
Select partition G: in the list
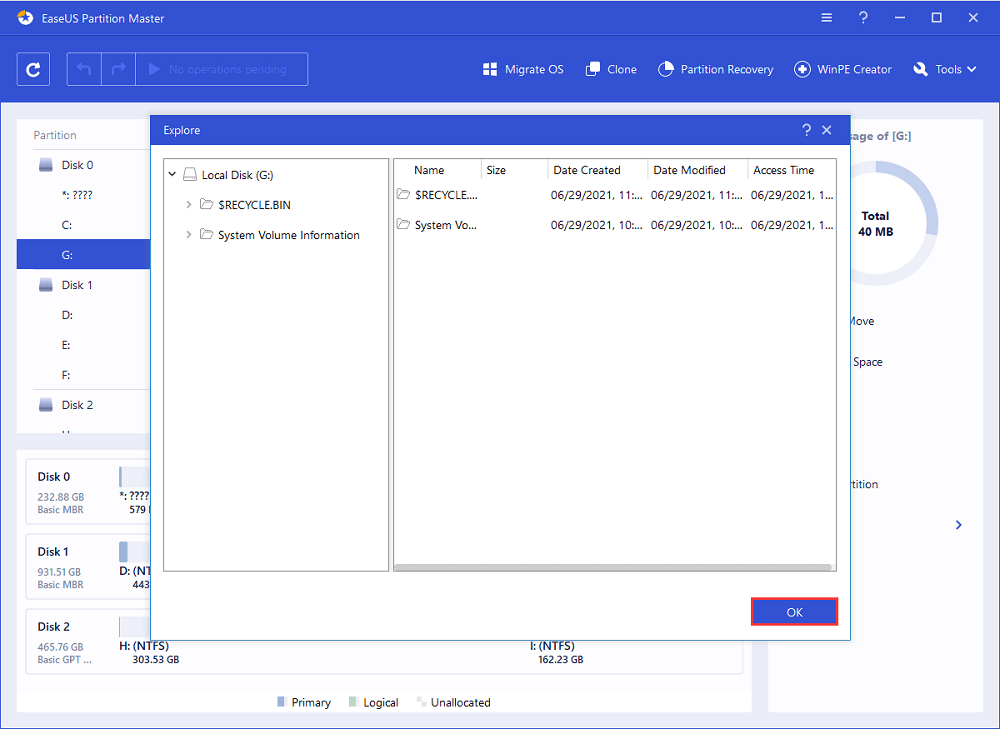click(83, 254)
